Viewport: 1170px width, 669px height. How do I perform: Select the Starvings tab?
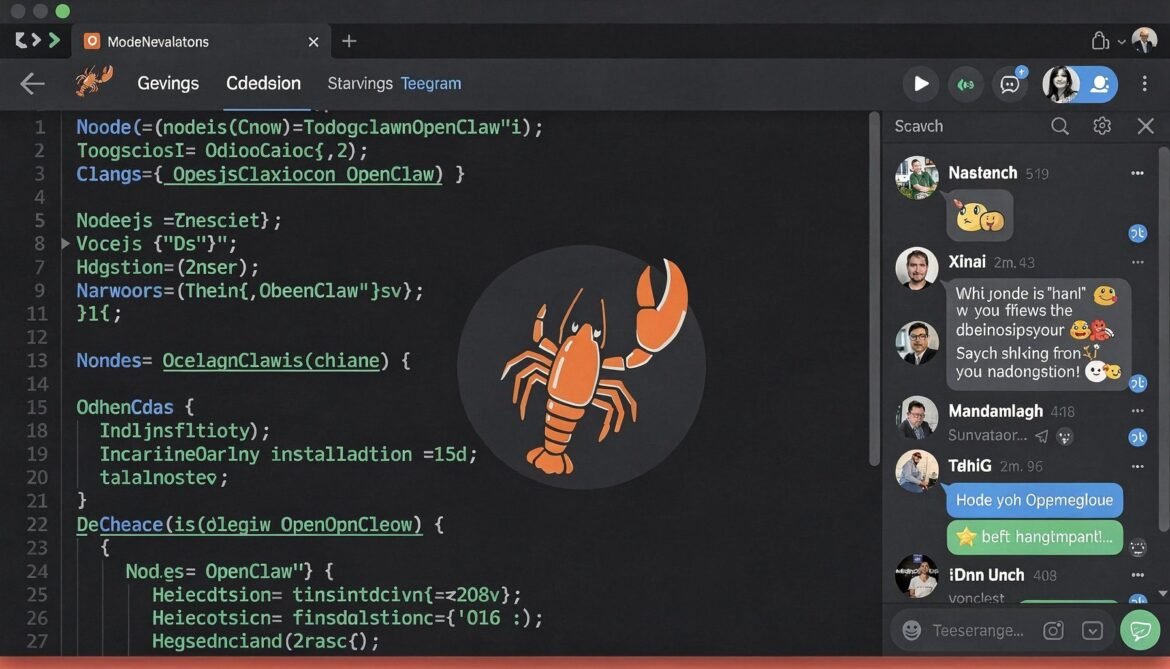357,84
